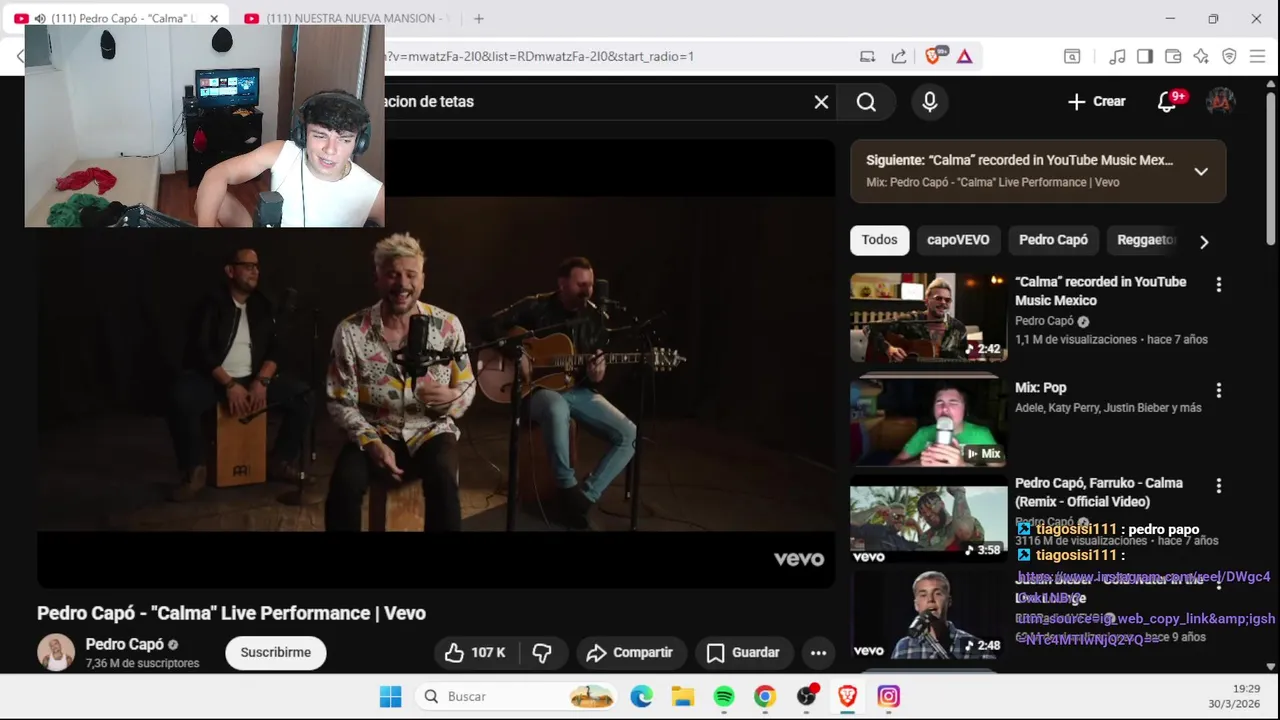Image resolution: width=1280 pixels, height=720 pixels.
Task: Close the Pedro Capó 'Calma' browser tab
Action: [214, 18]
